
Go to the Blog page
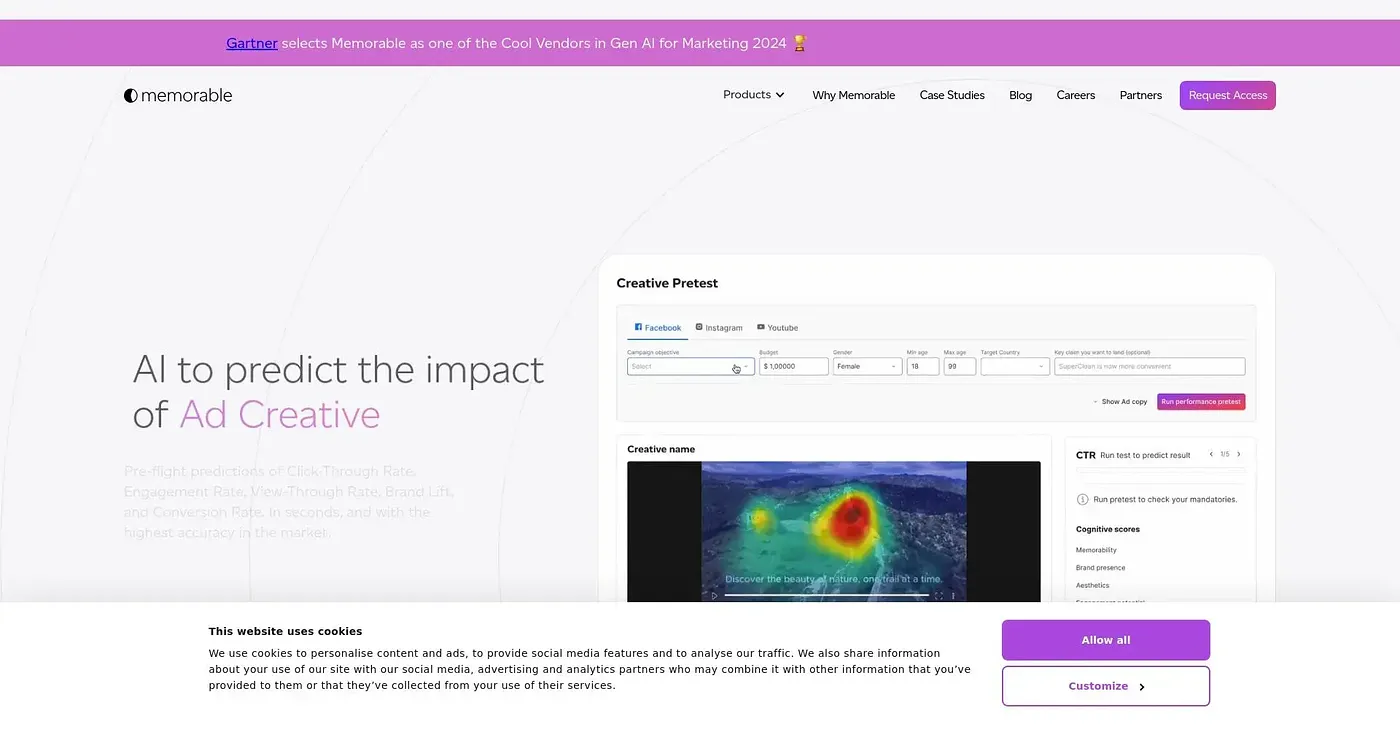(x=1020, y=95)
